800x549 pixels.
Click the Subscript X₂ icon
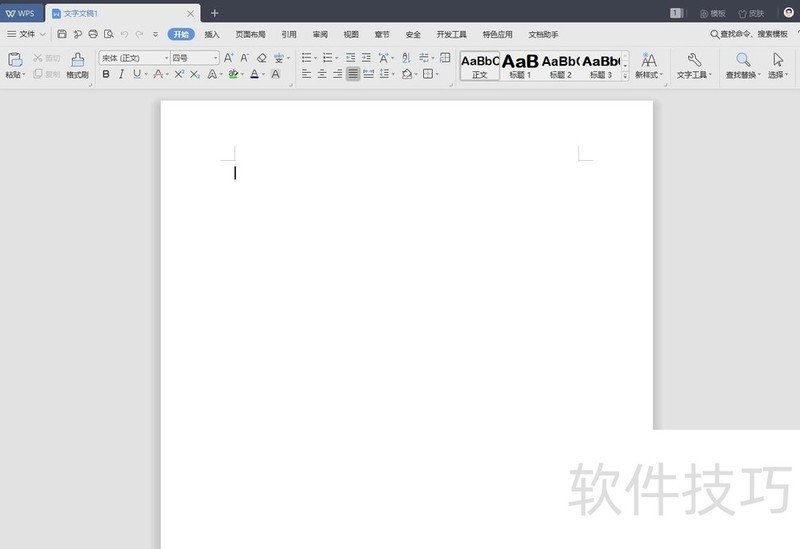[x=195, y=74]
